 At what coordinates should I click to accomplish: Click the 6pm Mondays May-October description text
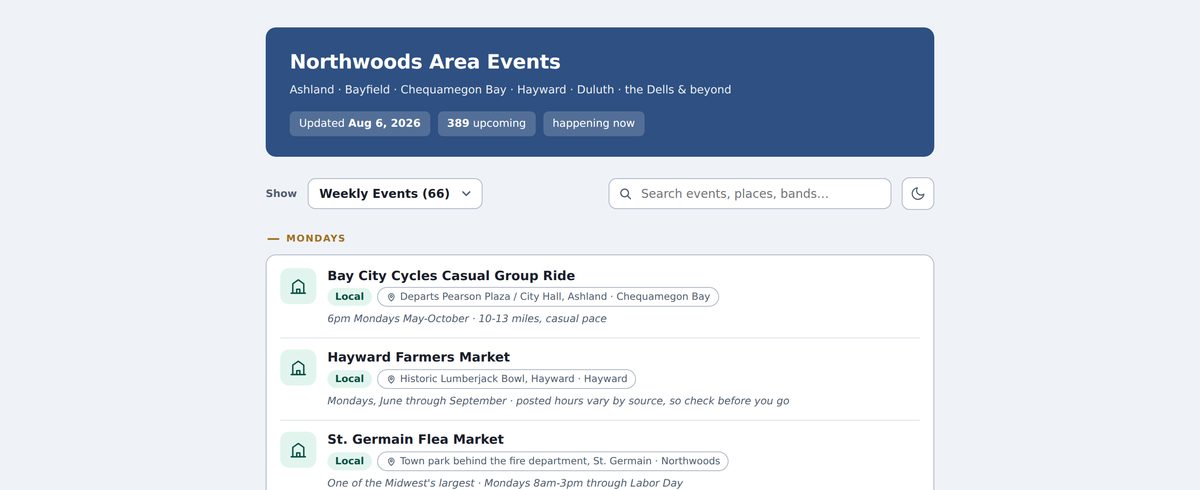coord(467,319)
